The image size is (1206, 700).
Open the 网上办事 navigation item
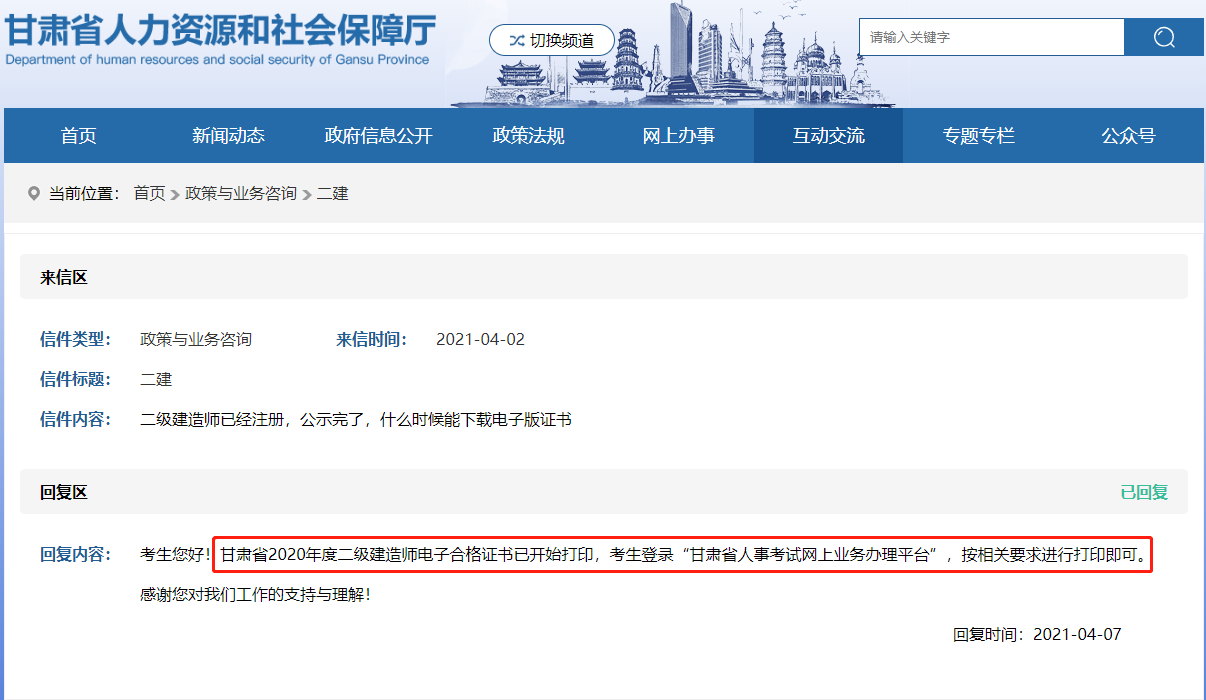point(678,135)
